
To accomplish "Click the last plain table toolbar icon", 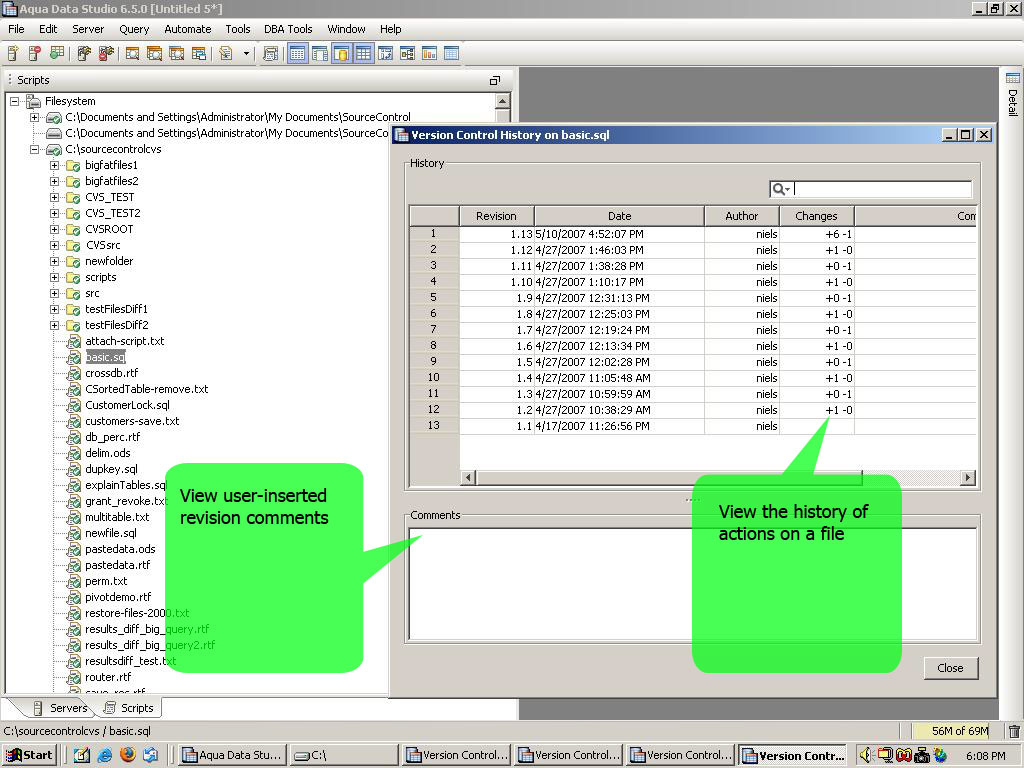I will click(451, 54).
